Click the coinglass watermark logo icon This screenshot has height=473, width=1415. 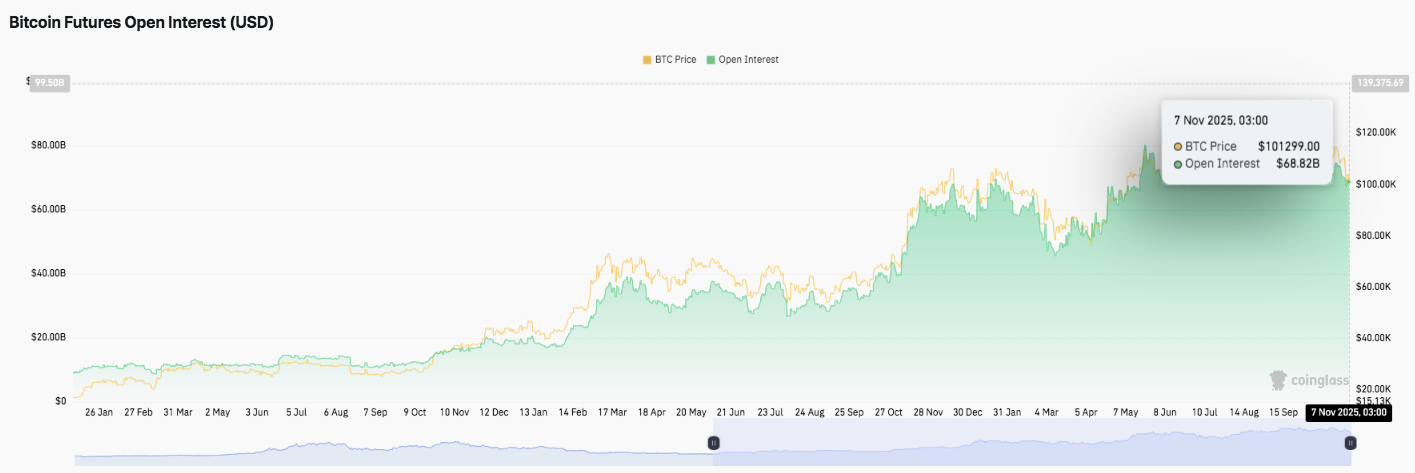click(1278, 381)
